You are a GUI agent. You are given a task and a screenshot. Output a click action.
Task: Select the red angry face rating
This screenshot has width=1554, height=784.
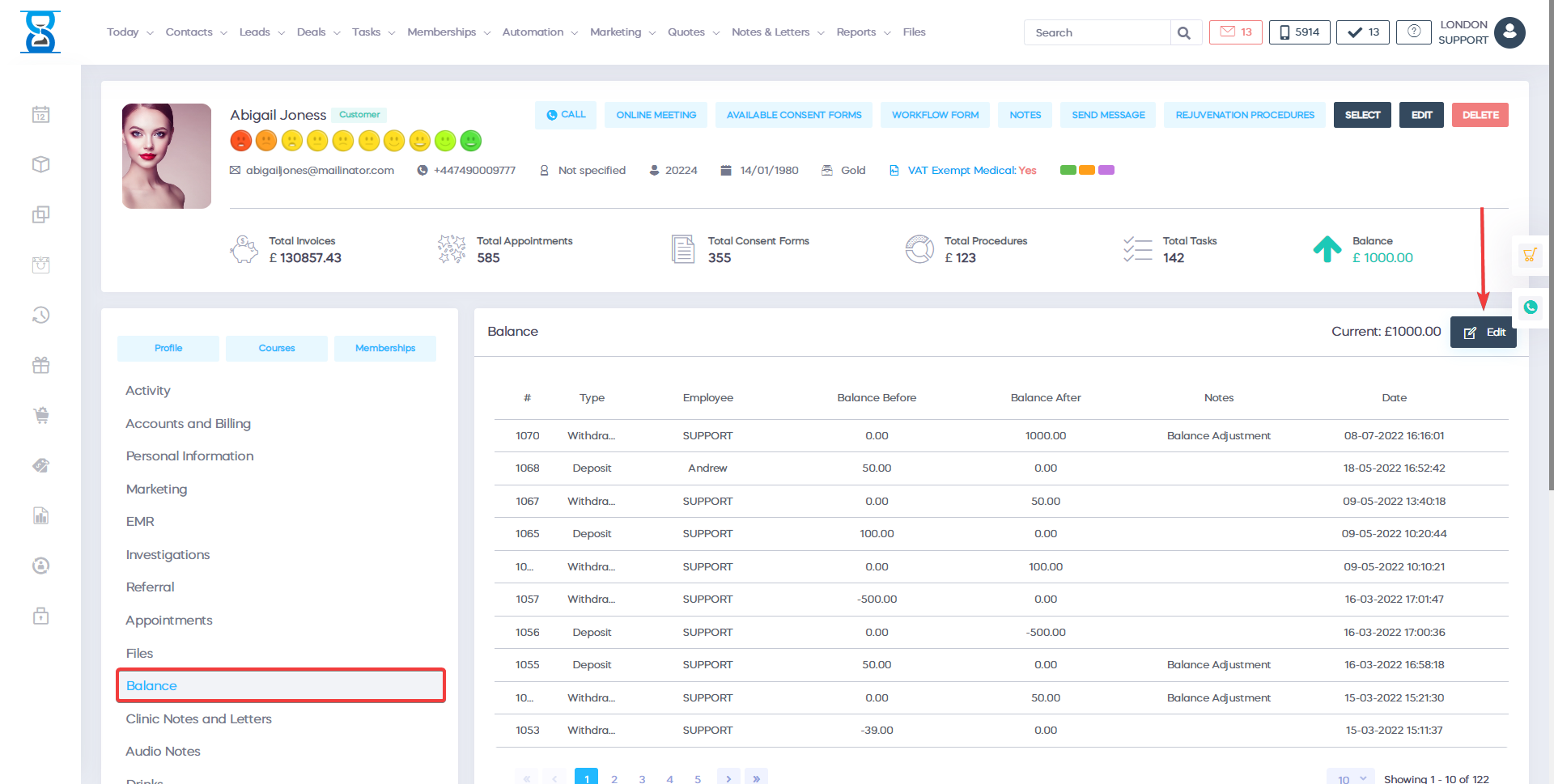pos(241,141)
